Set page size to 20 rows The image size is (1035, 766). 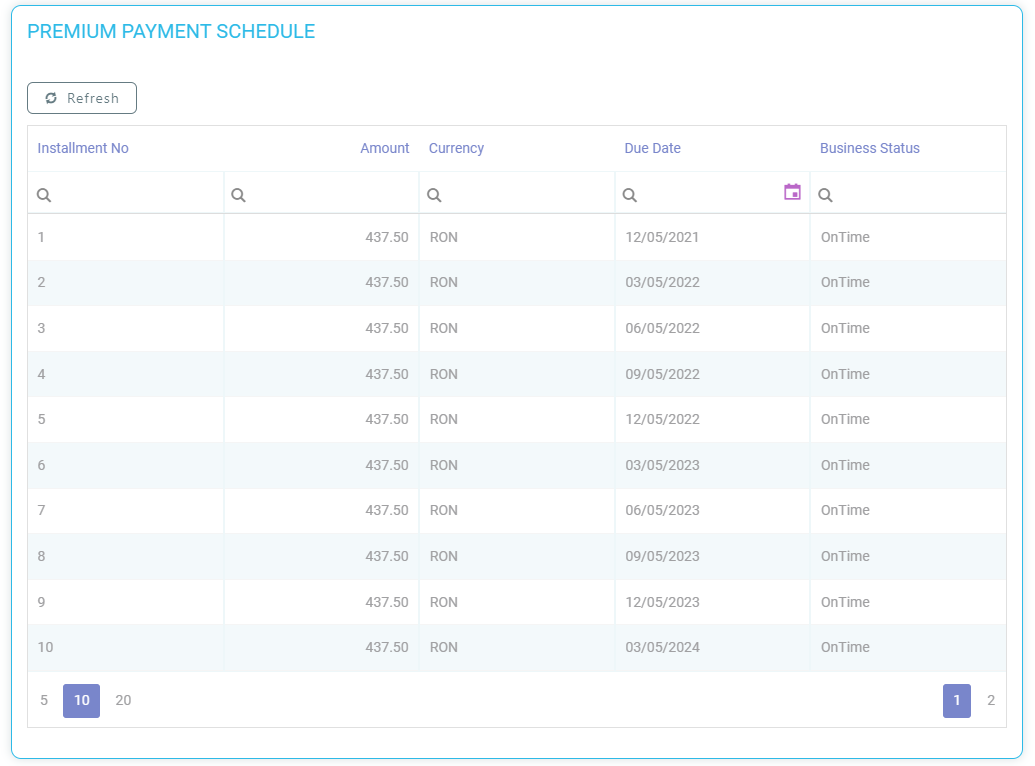pos(123,700)
